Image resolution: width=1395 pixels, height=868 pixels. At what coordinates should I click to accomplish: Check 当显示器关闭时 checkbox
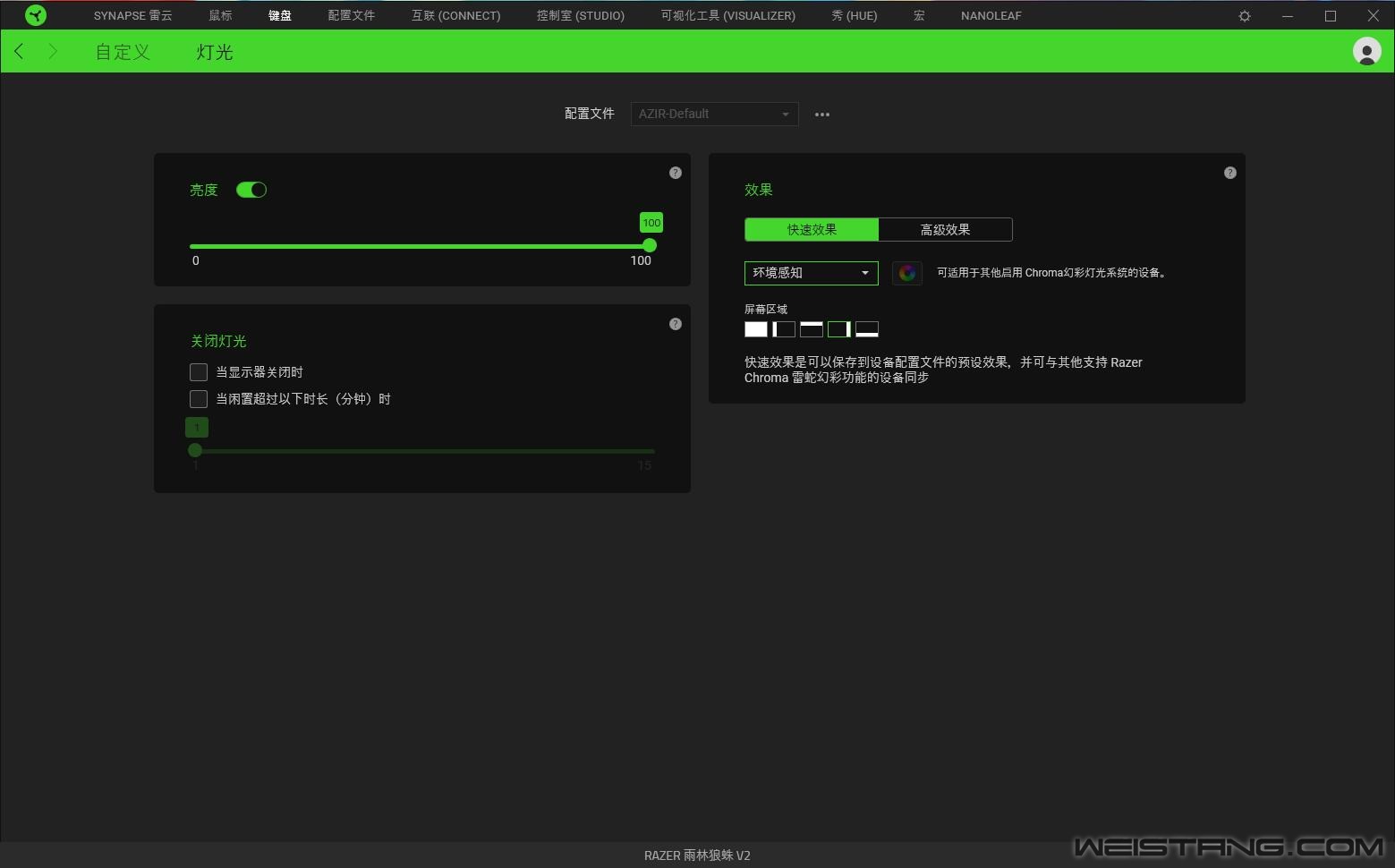click(199, 372)
